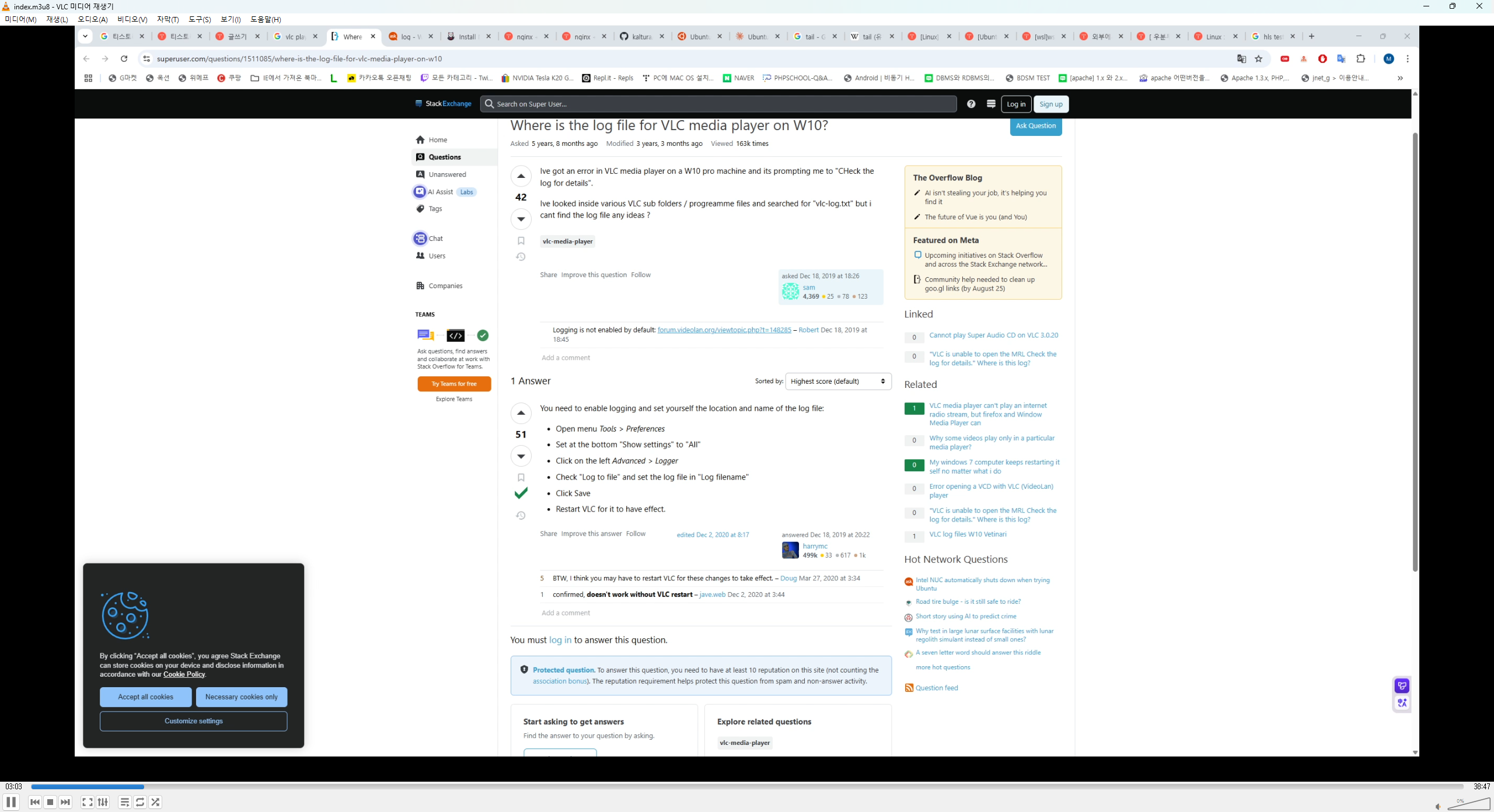Skip to the previous media track
This screenshot has height=812, width=1494.
[x=35, y=802]
